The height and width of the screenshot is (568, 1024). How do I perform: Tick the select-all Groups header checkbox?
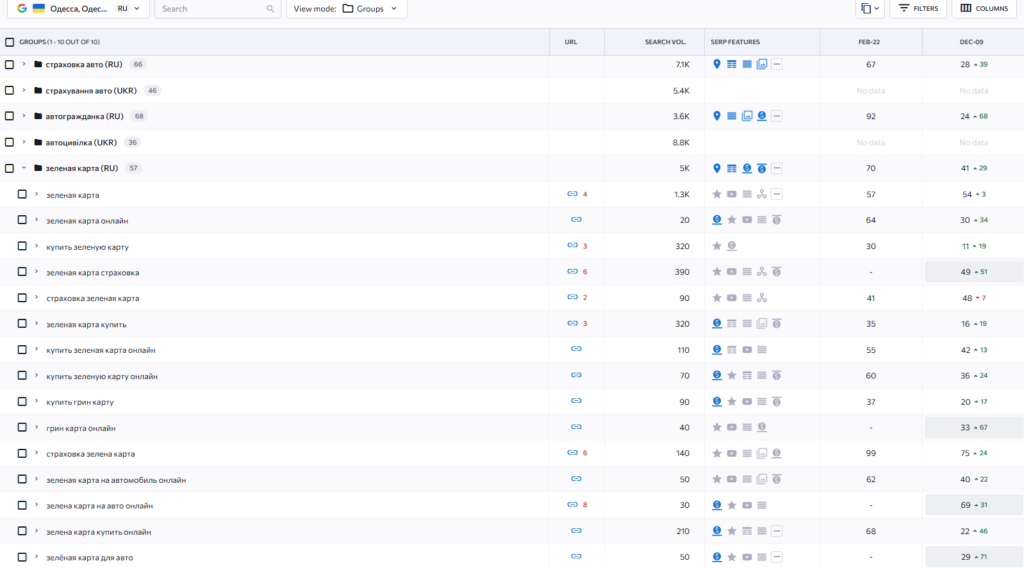pos(10,42)
